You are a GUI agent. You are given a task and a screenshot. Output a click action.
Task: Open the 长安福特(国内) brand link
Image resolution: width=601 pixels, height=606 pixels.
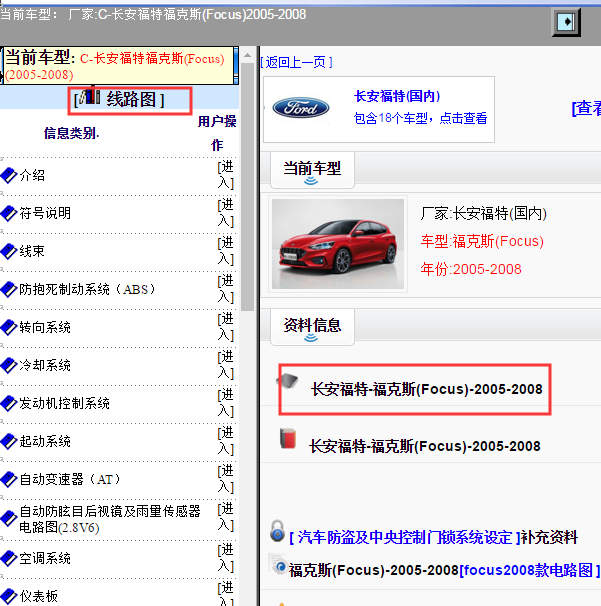coord(397,96)
